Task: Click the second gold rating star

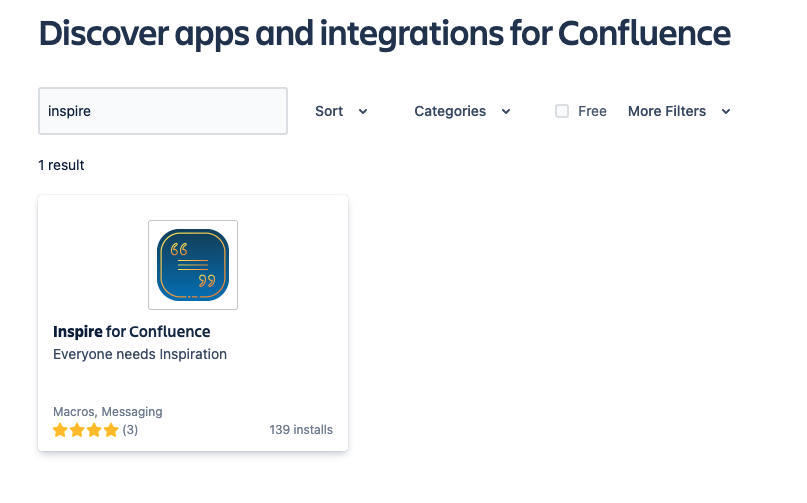Action: point(77,430)
